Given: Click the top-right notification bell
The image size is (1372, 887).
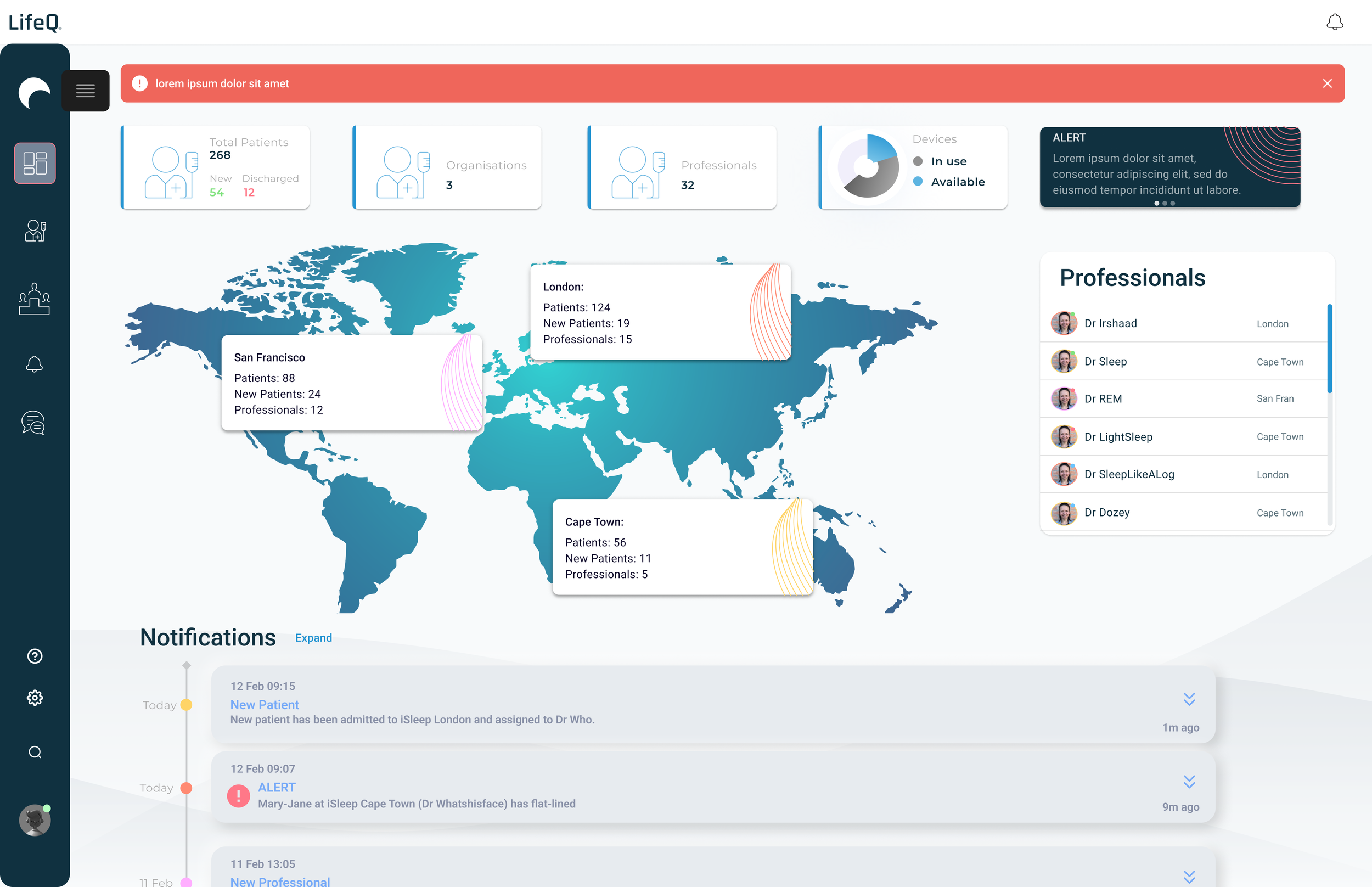Looking at the screenshot, I should (1335, 22).
